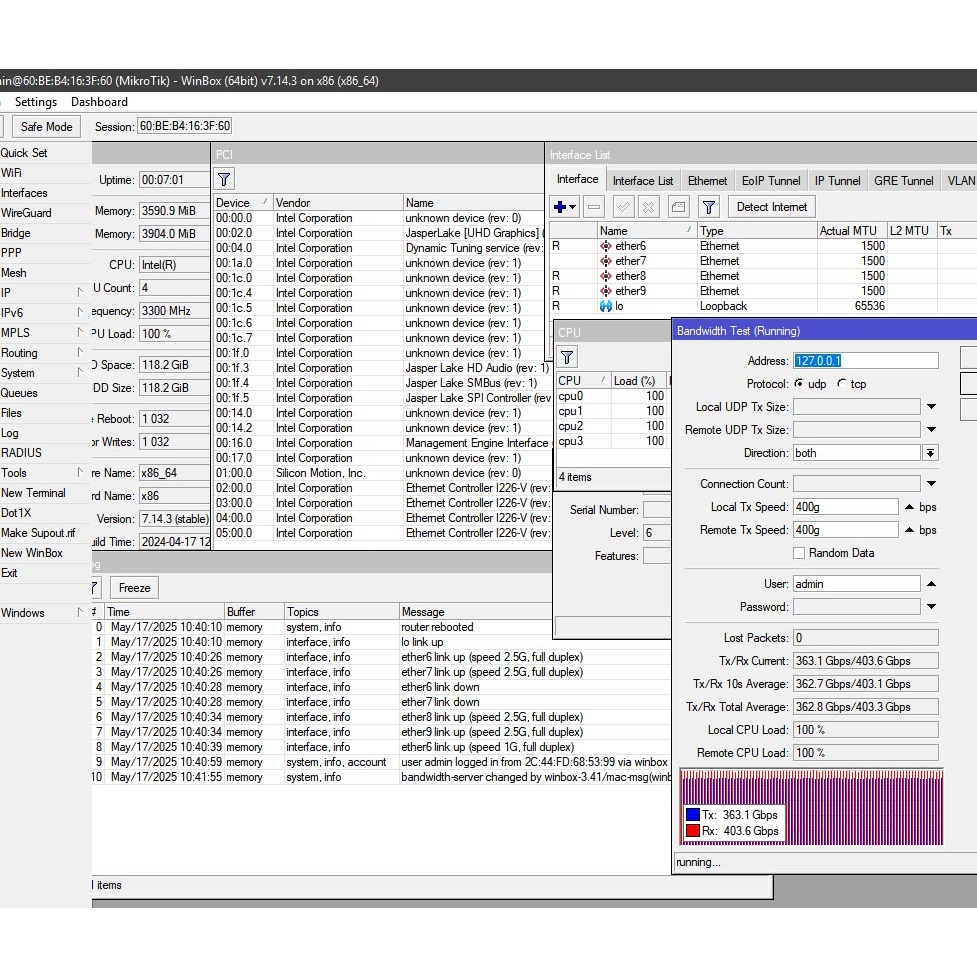Click the filter icon in the CPU panel
977x977 pixels.
566,357
